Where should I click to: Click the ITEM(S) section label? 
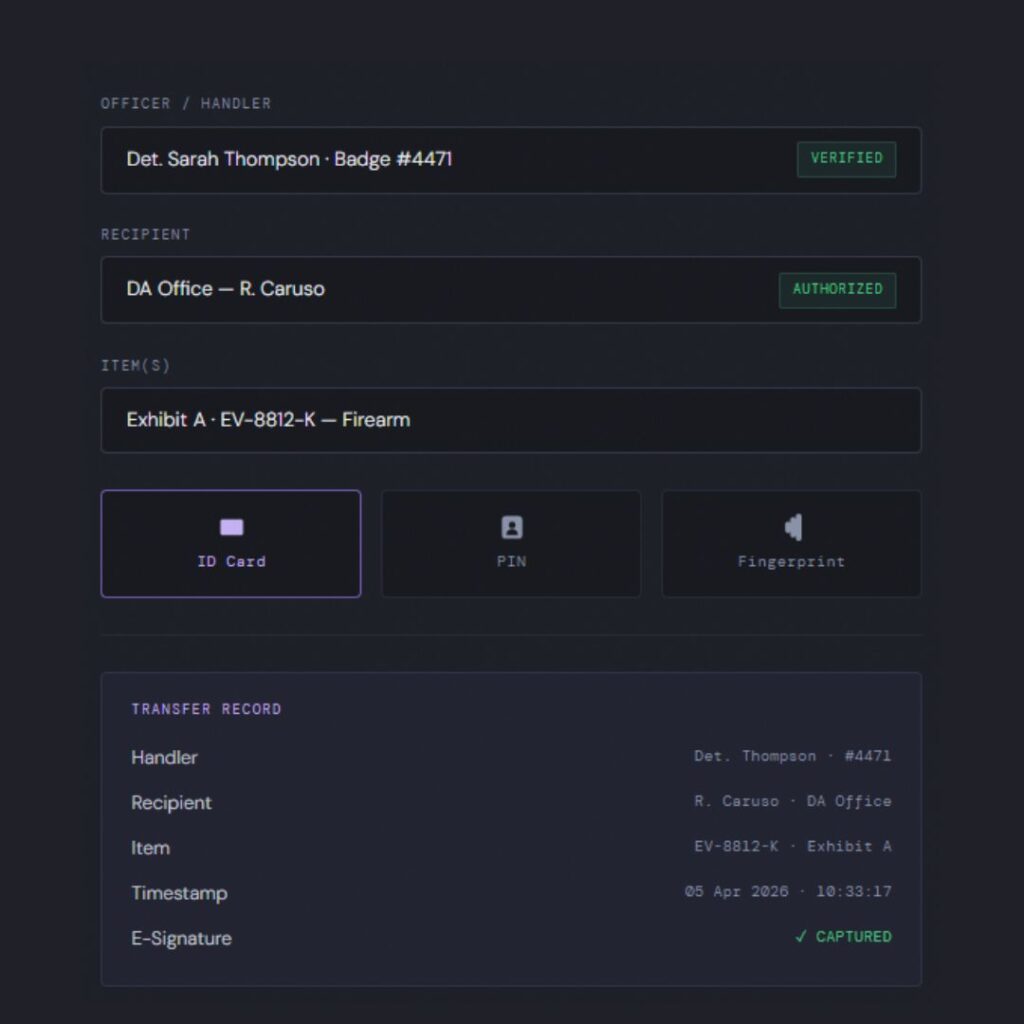click(135, 366)
